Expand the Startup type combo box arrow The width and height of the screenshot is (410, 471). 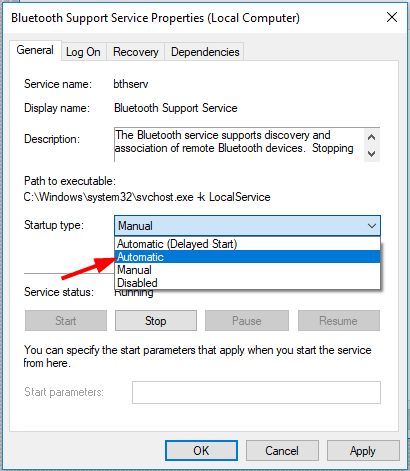pos(372,226)
